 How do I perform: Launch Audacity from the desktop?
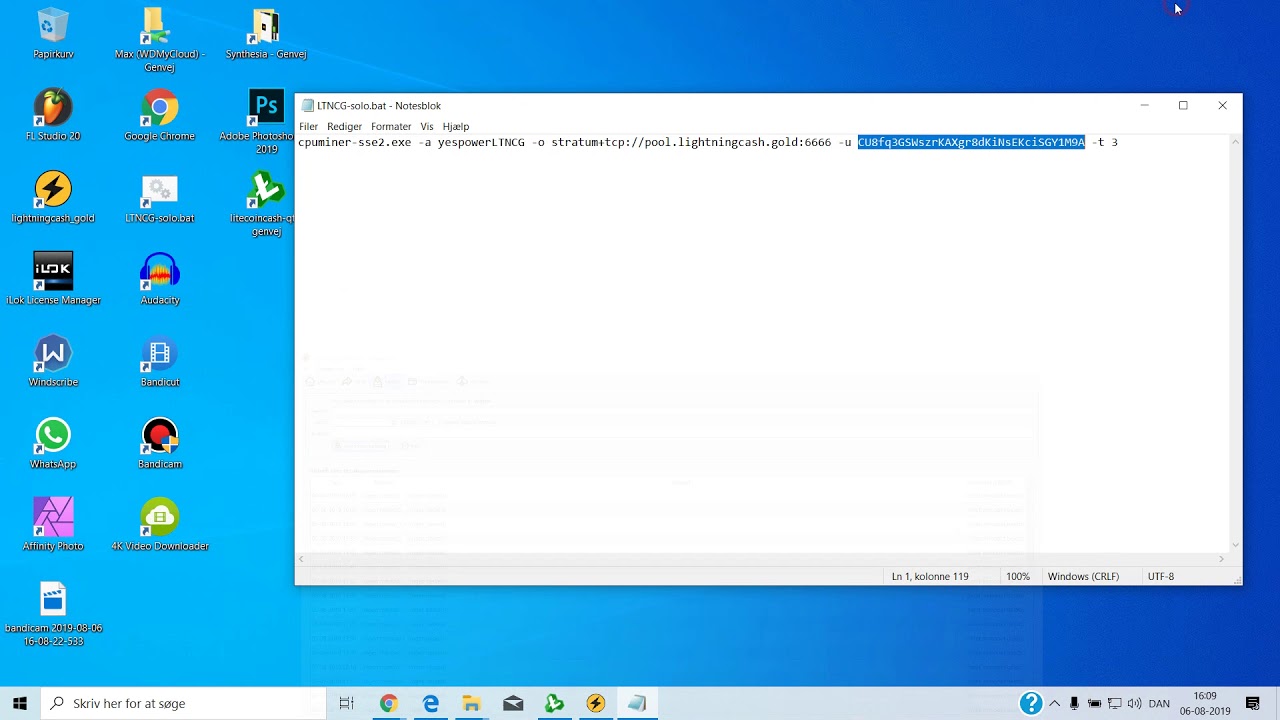pos(160,279)
